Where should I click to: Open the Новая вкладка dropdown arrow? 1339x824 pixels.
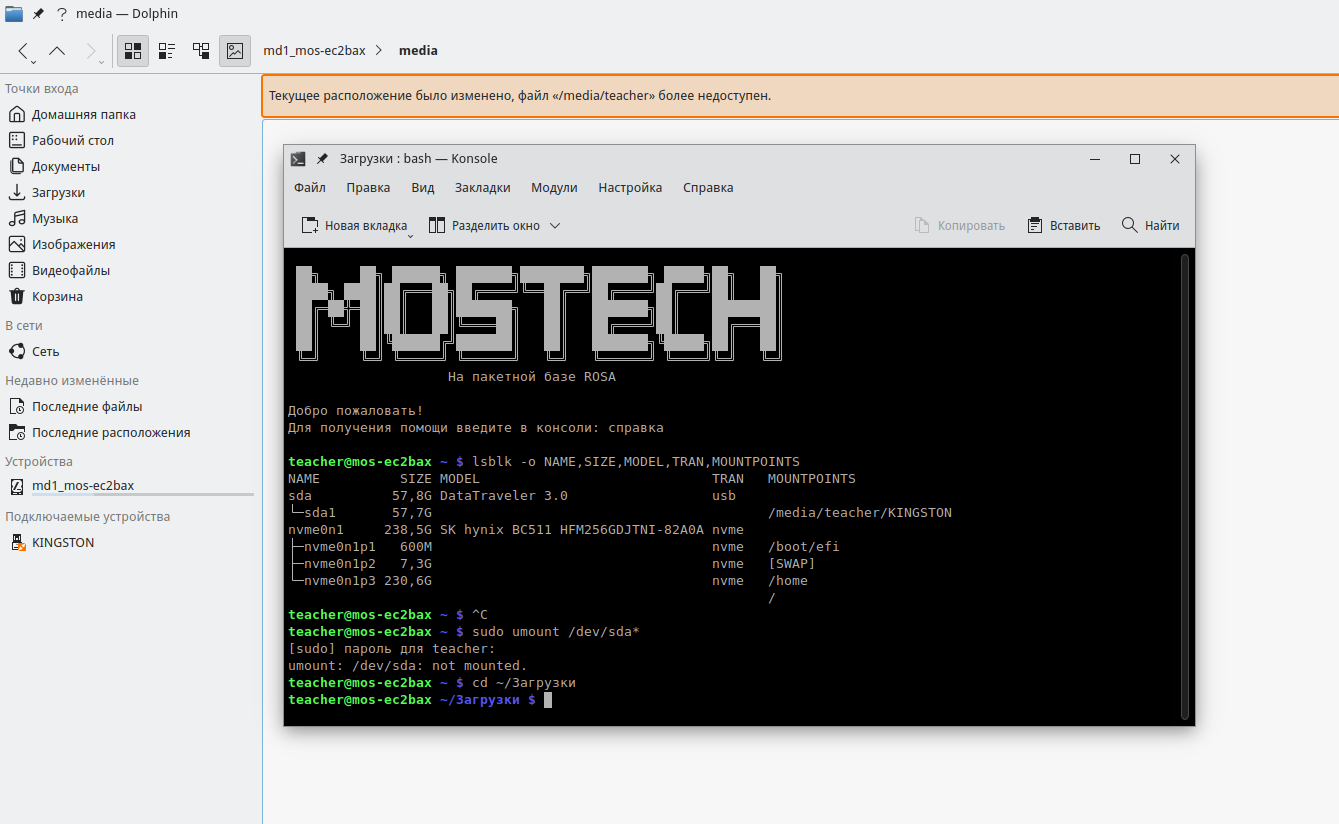(410, 236)
